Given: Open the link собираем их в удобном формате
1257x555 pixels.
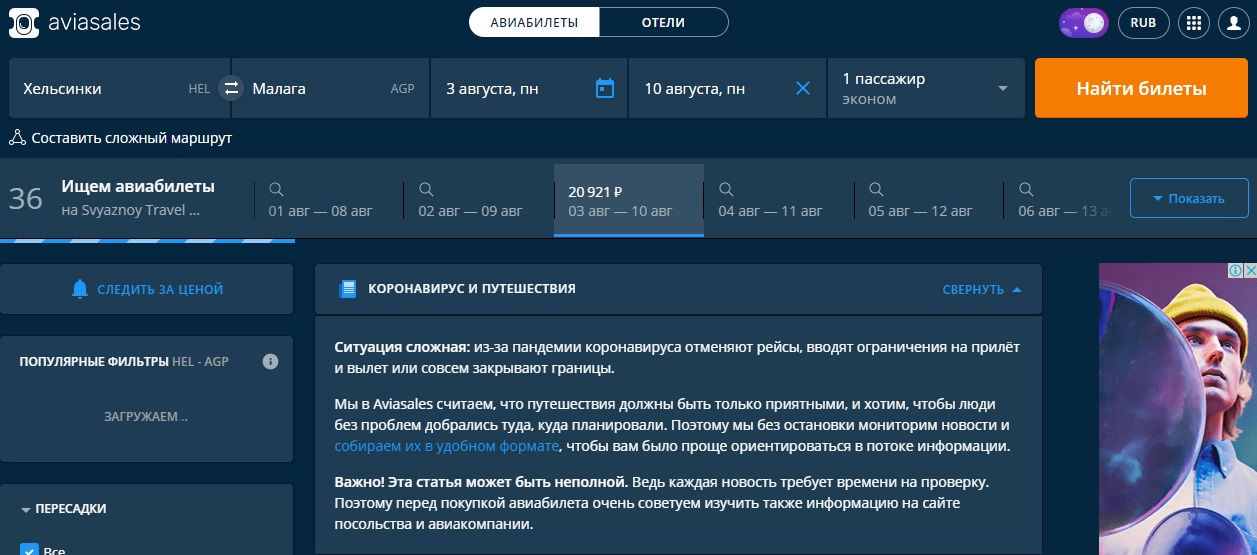Looking at the screenshot, I should 447,446.
